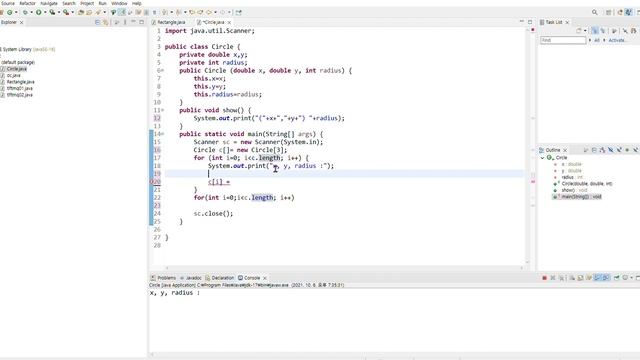The height and width of the screenshot is (360, 640).
Task: Open the Run menu
Action: (102, 3)
